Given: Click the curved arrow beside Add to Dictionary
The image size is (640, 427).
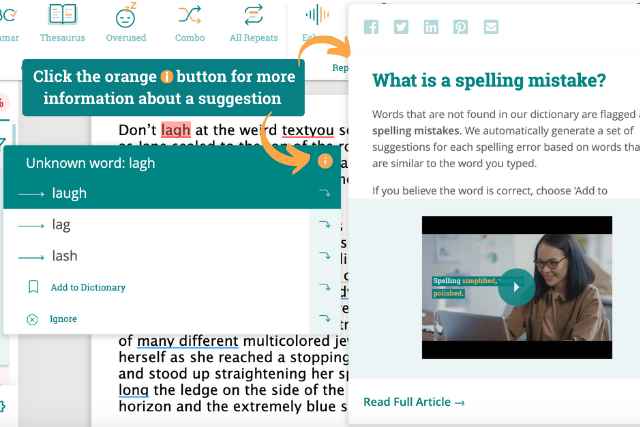Looking at the screenshot, I should [x=325, y=287].
